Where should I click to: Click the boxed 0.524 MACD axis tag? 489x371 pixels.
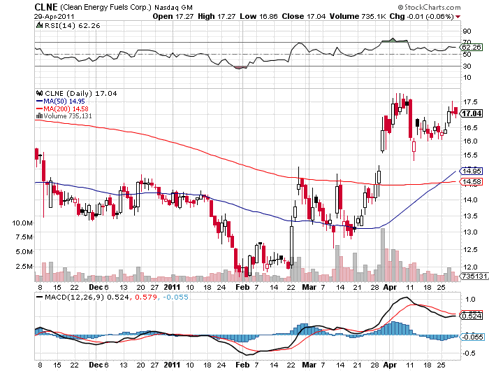pyautogui.click(x=471, y=315)
